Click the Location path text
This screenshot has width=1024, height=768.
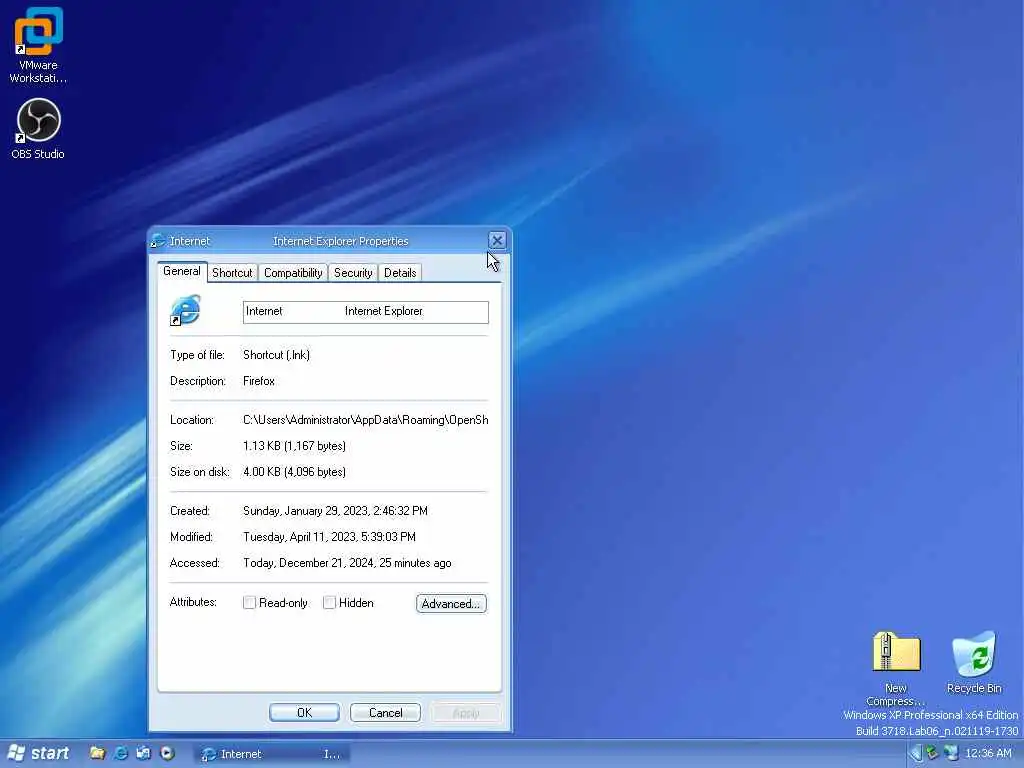[366, 420]
